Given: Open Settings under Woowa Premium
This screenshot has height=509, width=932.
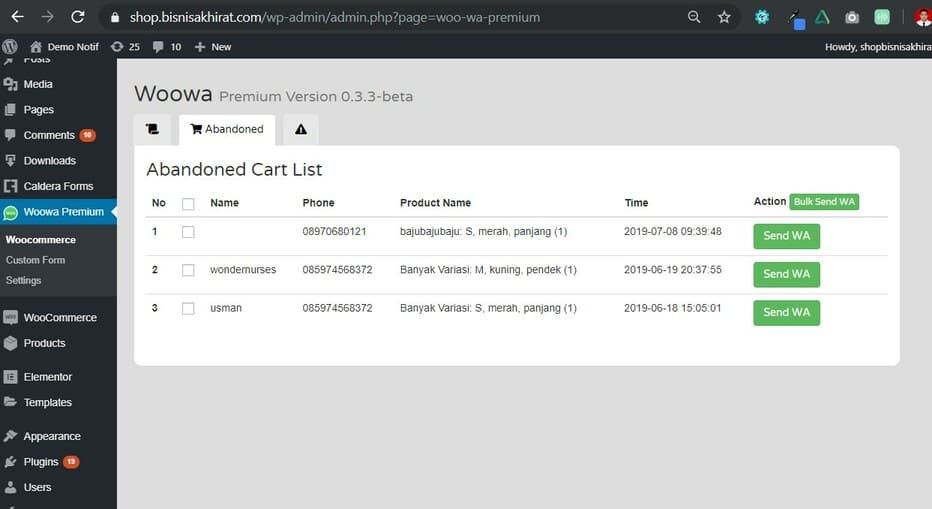Looking at the screenshot, I should 24,281.
